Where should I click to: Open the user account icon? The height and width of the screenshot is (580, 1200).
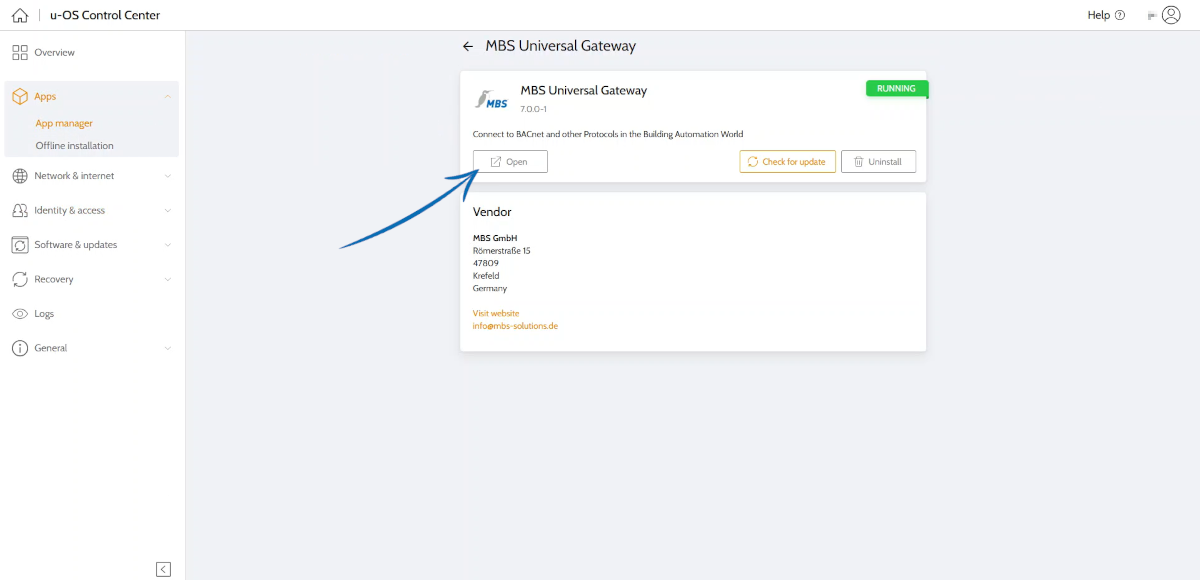[1171, 15]
